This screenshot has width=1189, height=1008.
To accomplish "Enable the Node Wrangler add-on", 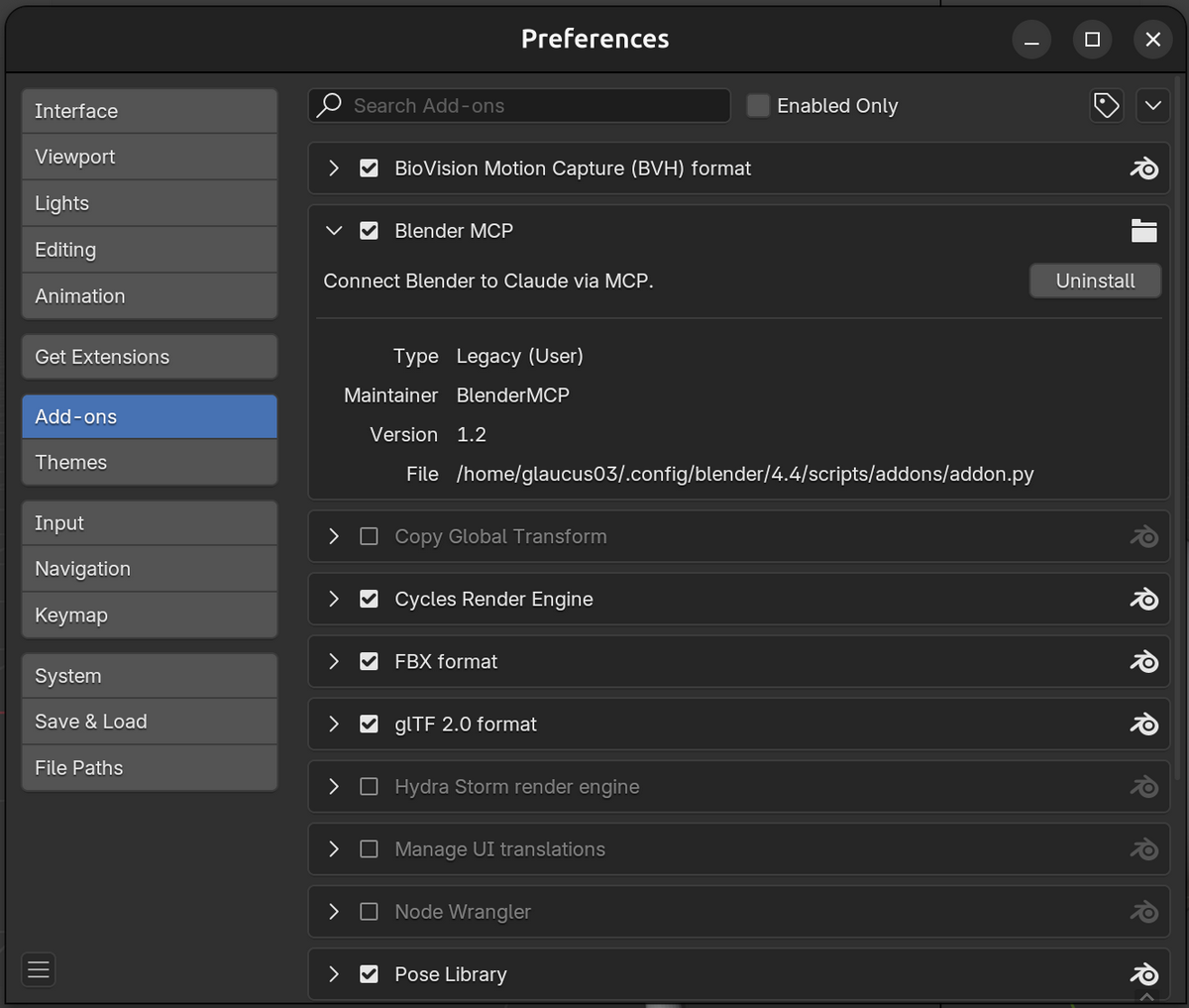I will pos(369,911).
